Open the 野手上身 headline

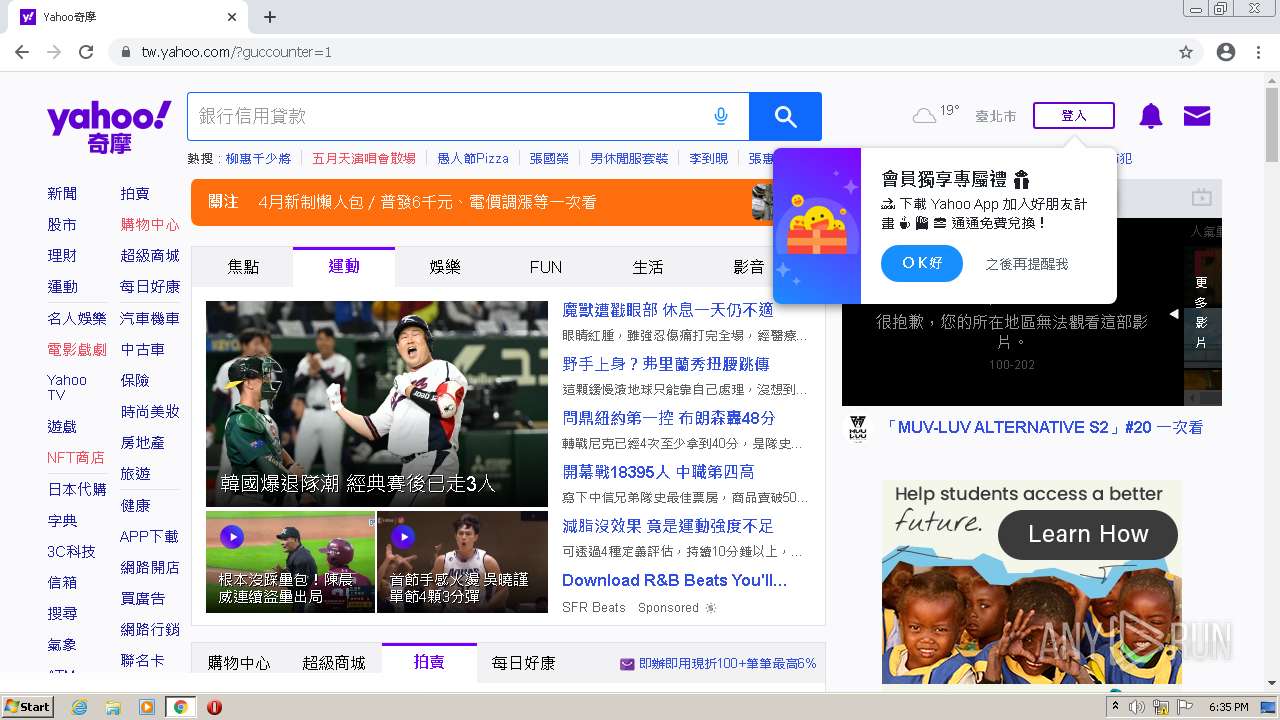point(666,364)
